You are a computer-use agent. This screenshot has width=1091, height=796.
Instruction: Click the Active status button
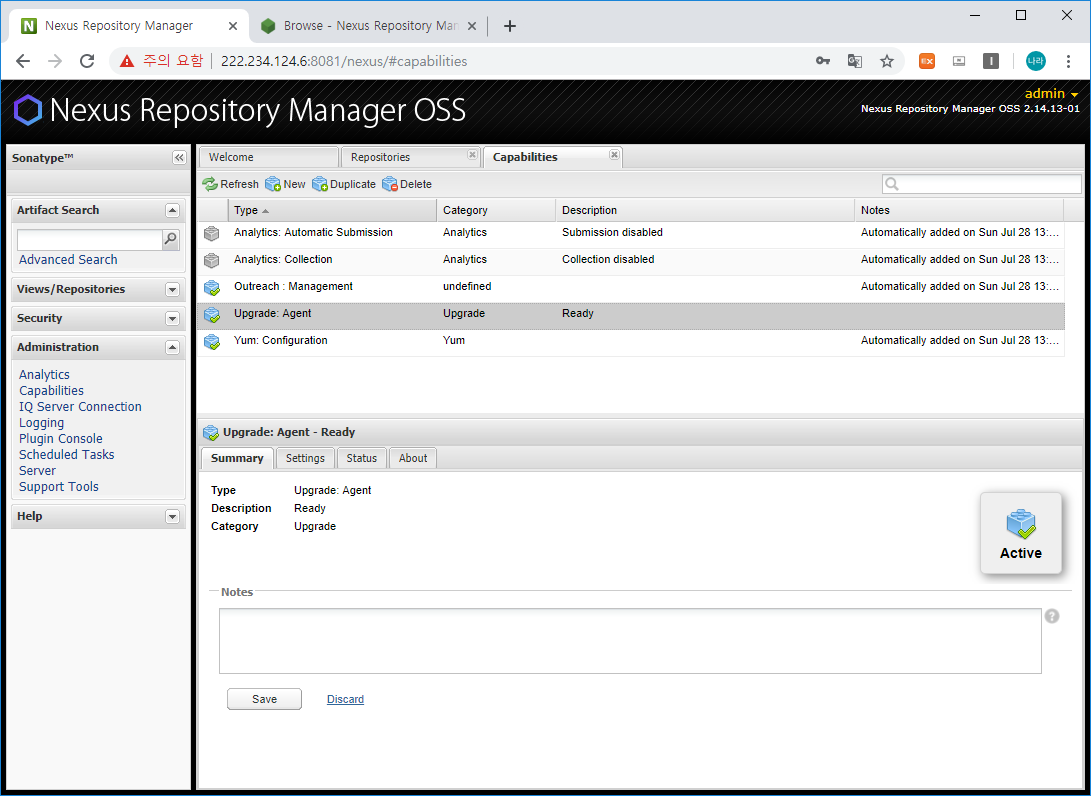coord(1021,533)
